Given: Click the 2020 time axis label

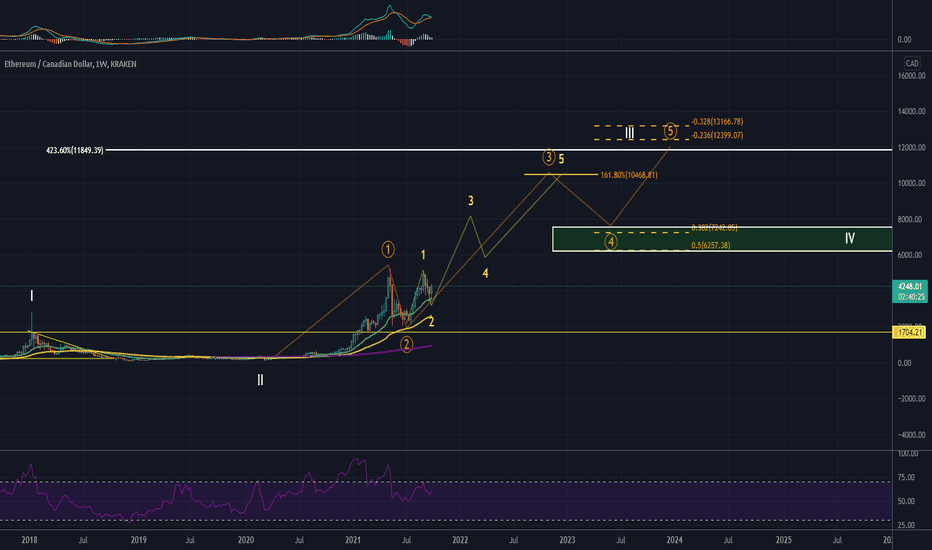Looking at the screenshot, I should click(245, 540).
